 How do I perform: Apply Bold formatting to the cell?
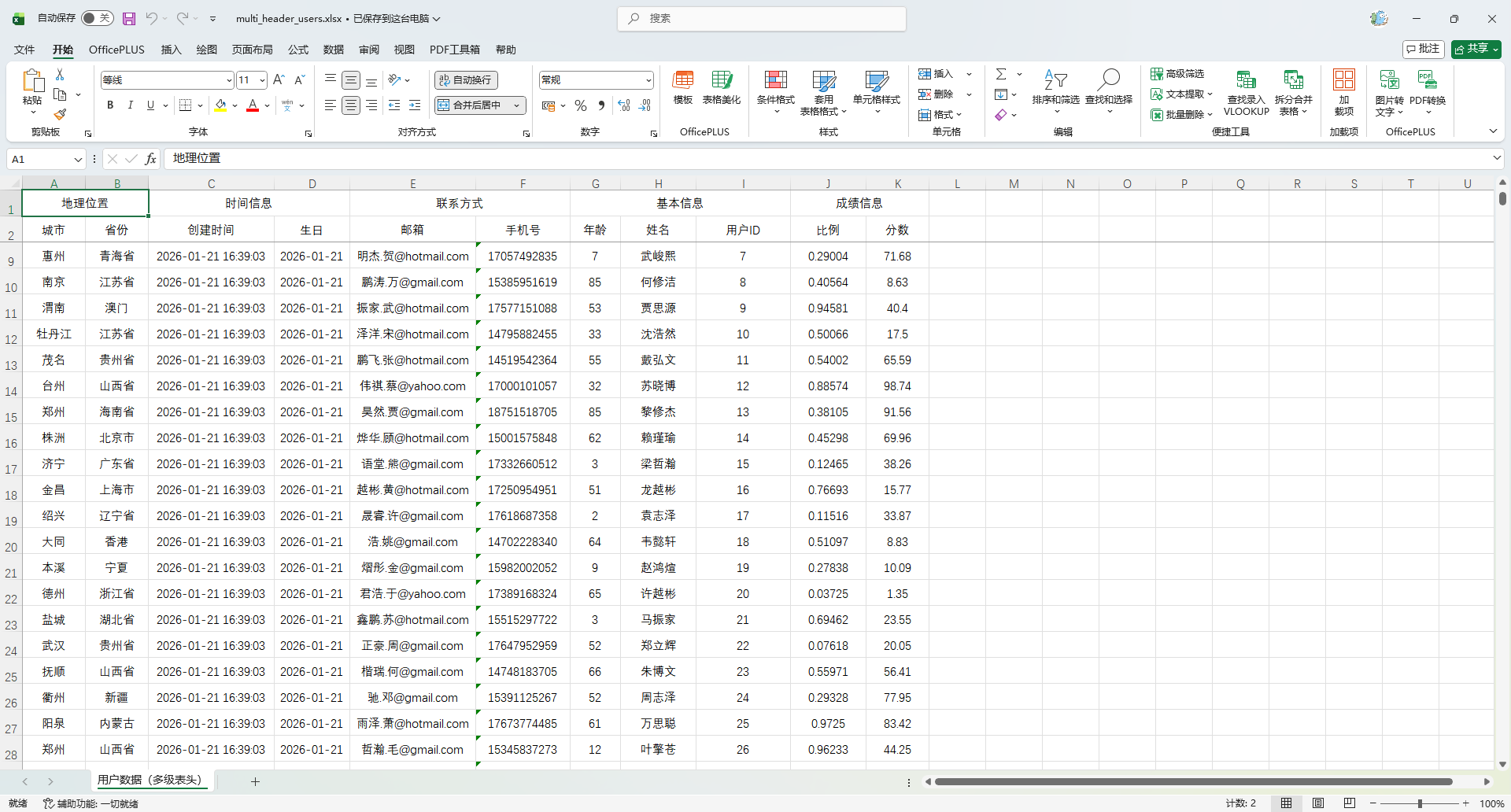(110, 105)
